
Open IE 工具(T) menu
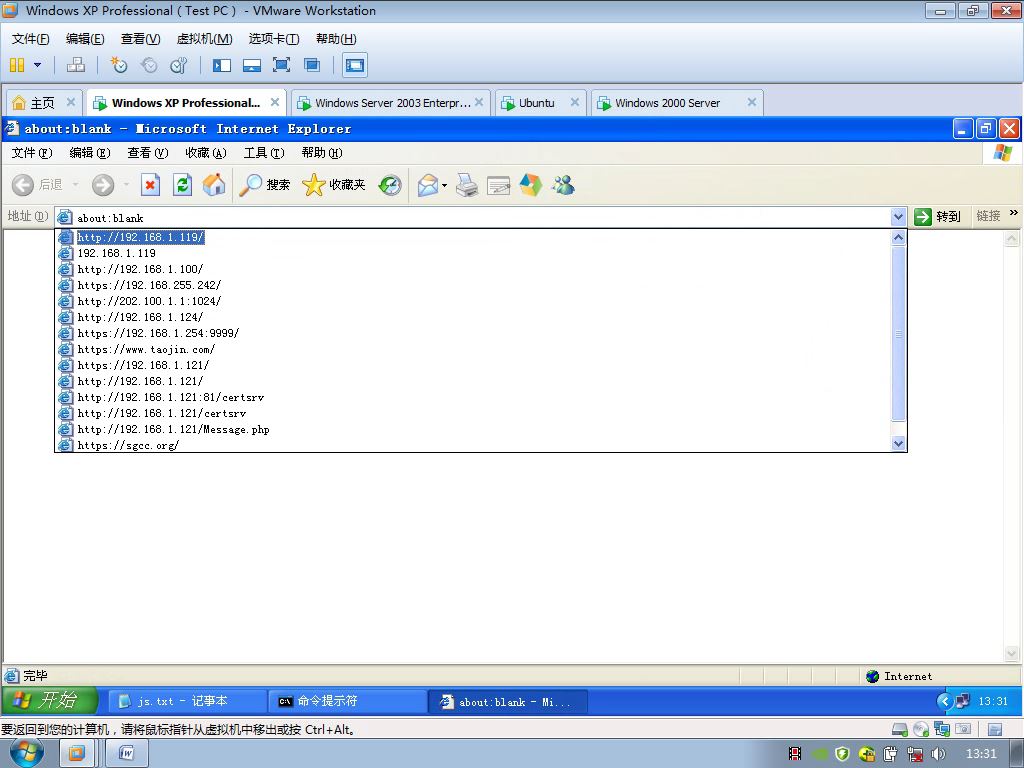264,153
